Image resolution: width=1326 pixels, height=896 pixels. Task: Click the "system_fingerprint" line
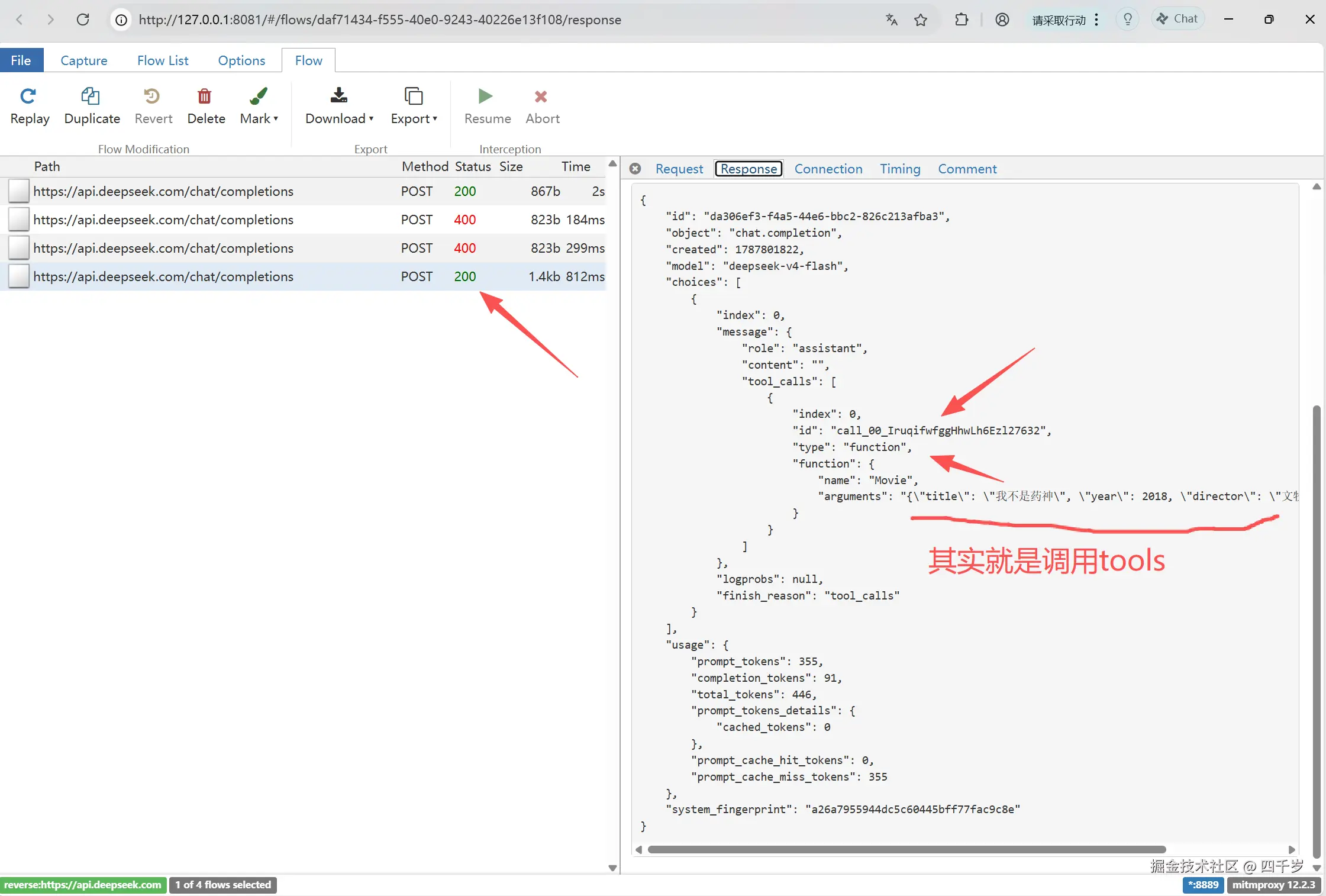(843, 809)
